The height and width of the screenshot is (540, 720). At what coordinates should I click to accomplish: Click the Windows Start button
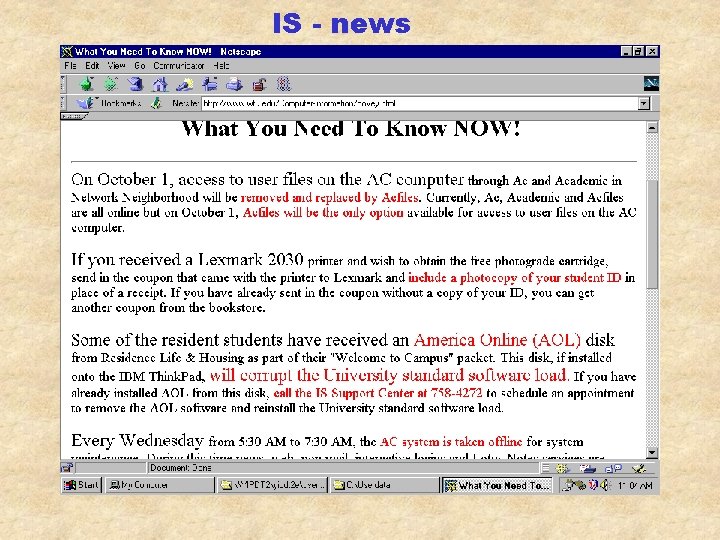[81, 485]
